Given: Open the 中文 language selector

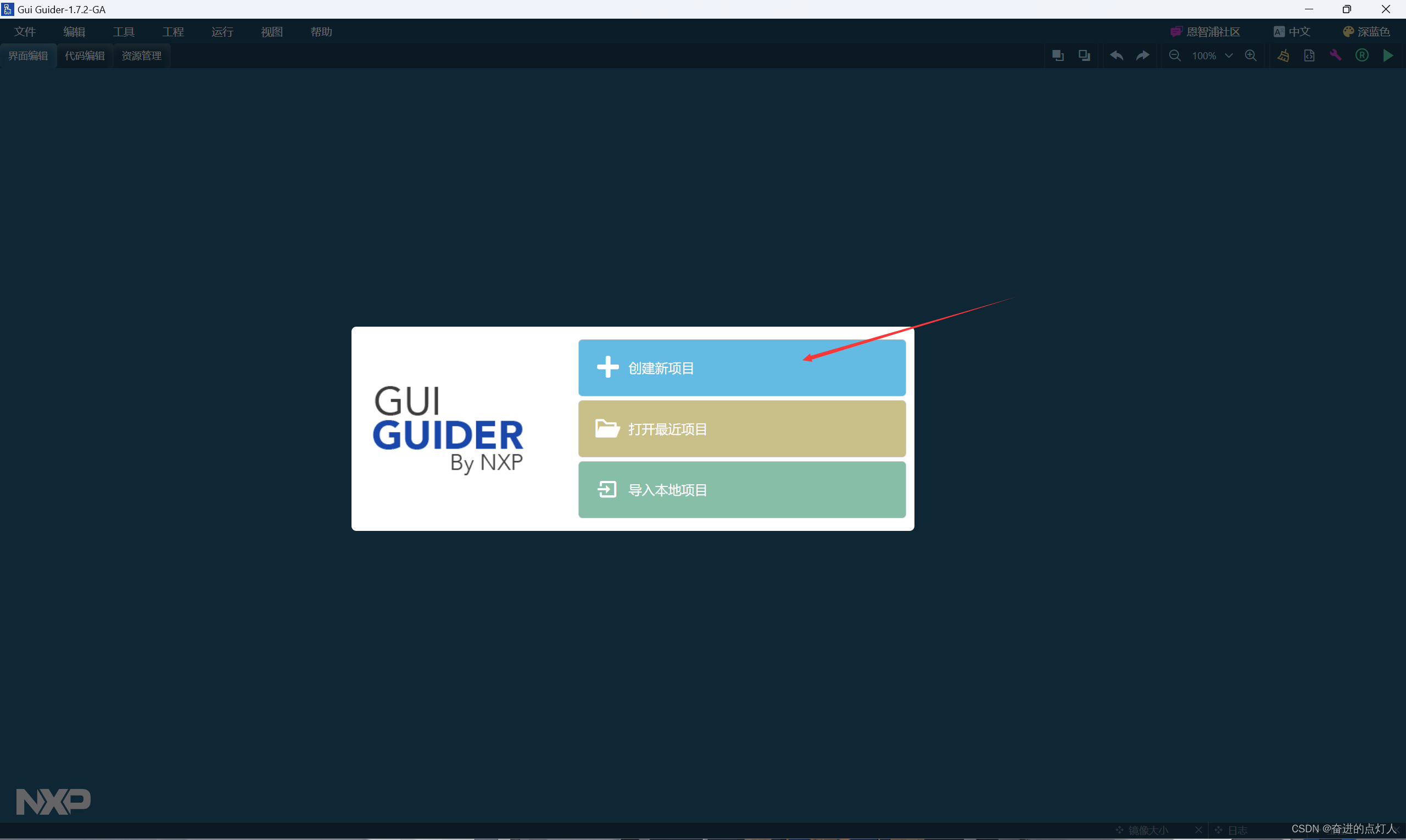Looking at the screenshot, I should coord(1292,32).
